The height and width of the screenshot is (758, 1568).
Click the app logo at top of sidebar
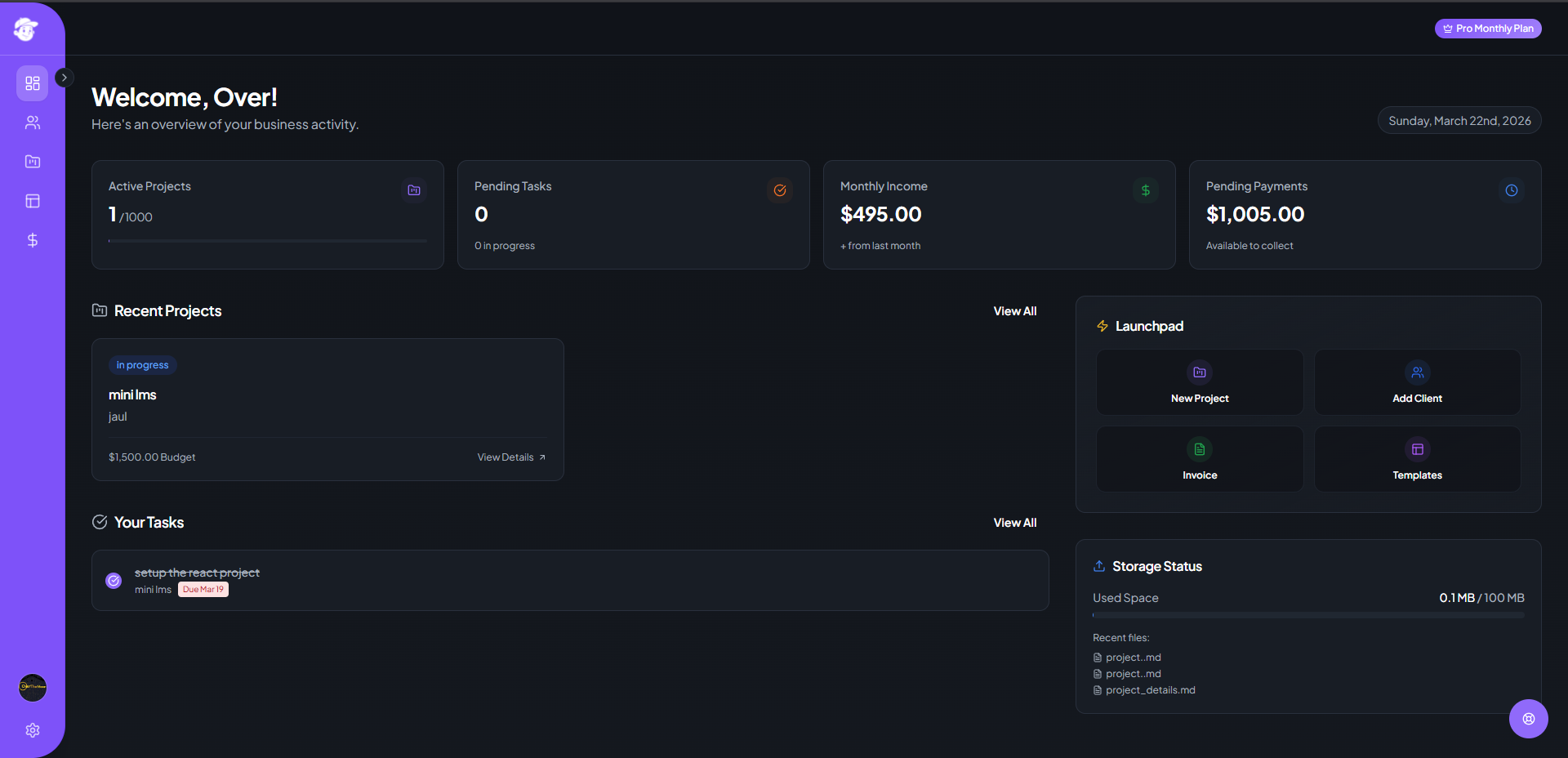coord(26,29)
